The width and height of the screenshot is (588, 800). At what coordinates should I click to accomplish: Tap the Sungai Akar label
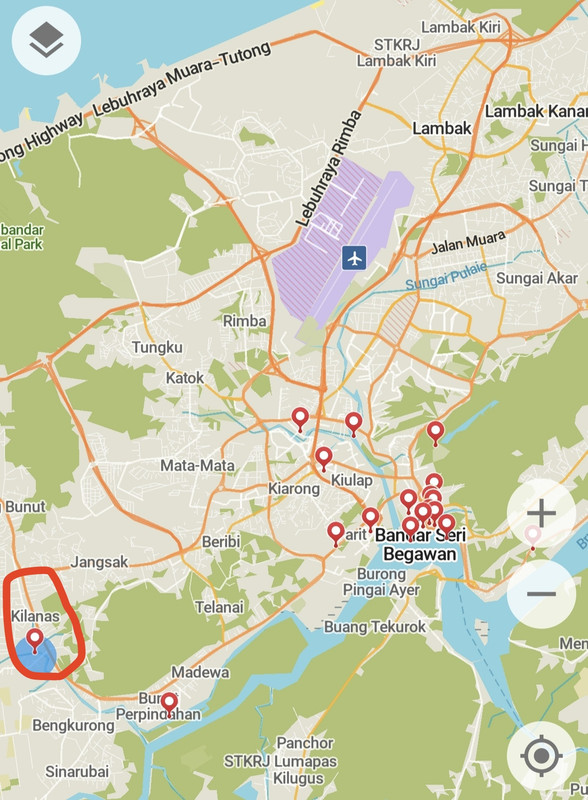point(536,278)
